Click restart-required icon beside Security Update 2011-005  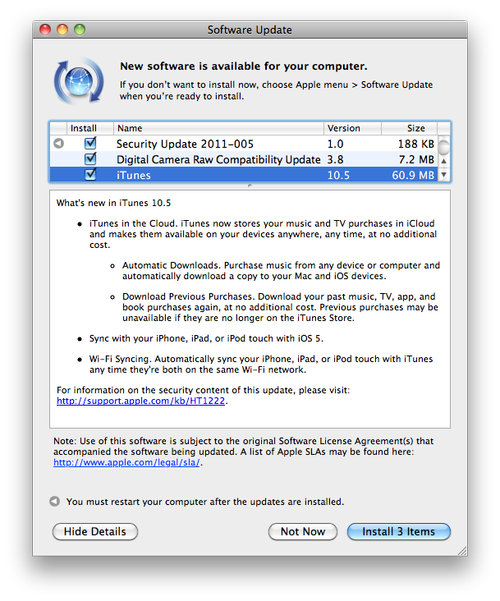(x=59, y=143)
